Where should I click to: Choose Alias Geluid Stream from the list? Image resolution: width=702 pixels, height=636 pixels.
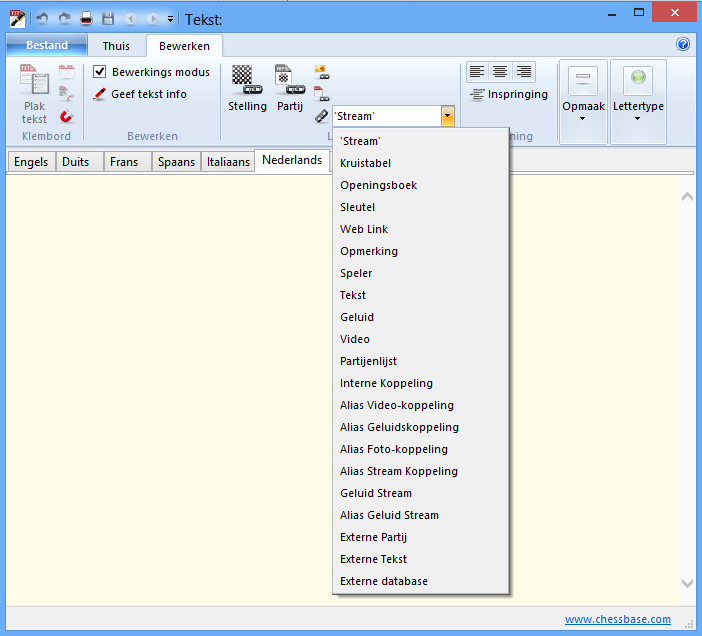point(421,515)
